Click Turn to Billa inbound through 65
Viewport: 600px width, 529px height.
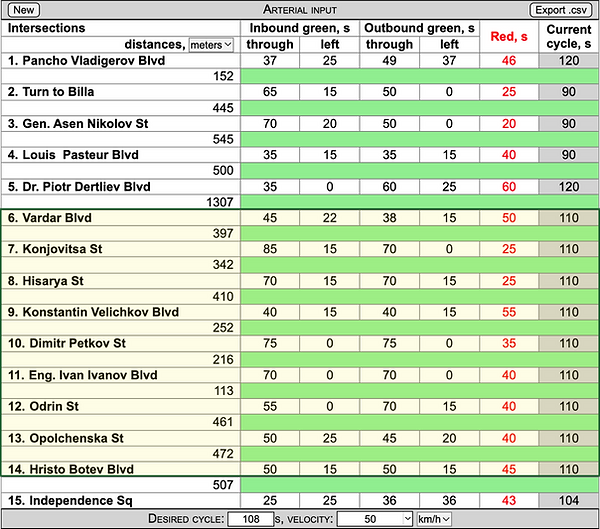click(270, 92)
